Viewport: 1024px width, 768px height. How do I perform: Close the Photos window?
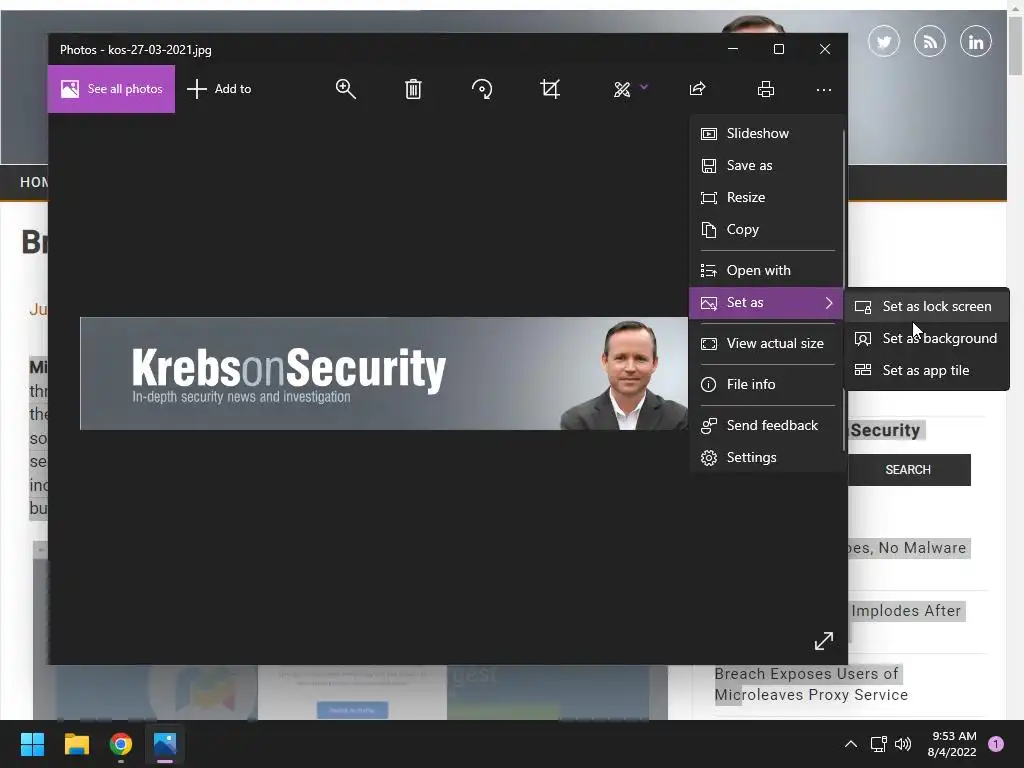click(825, 49)
